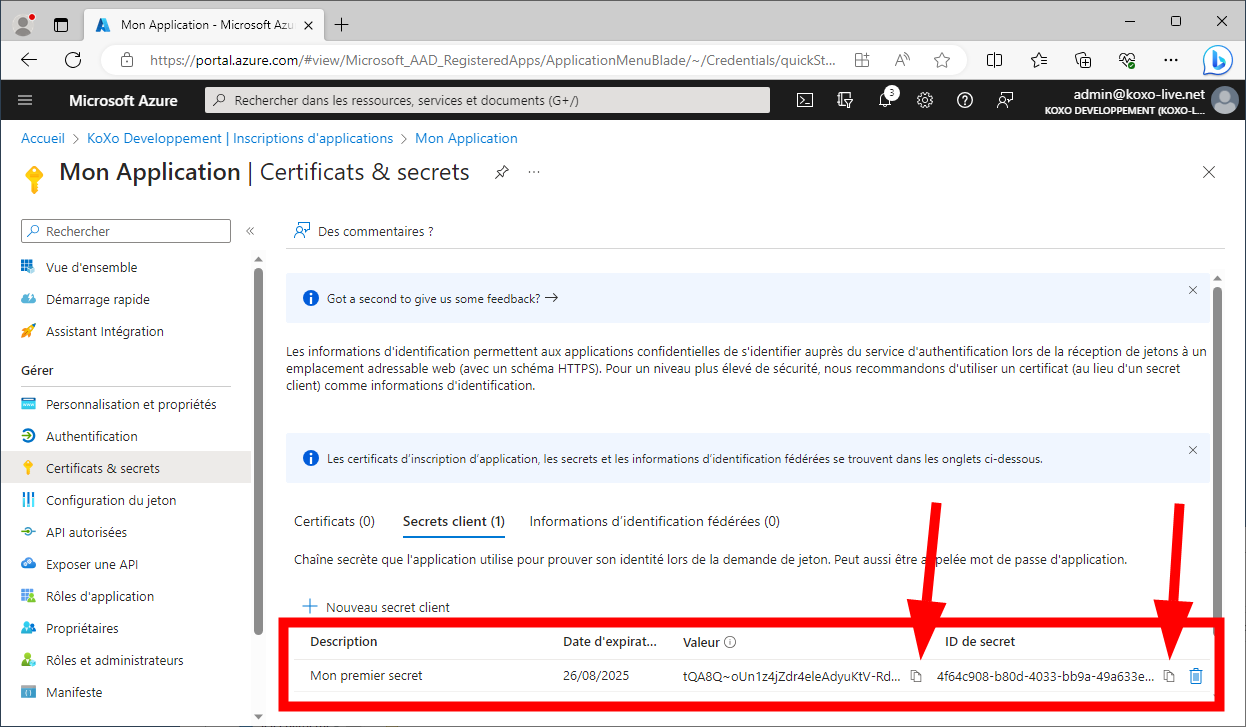Open the help question mark icon
This screenshot has width=1246, height=727.
point(965,100)
